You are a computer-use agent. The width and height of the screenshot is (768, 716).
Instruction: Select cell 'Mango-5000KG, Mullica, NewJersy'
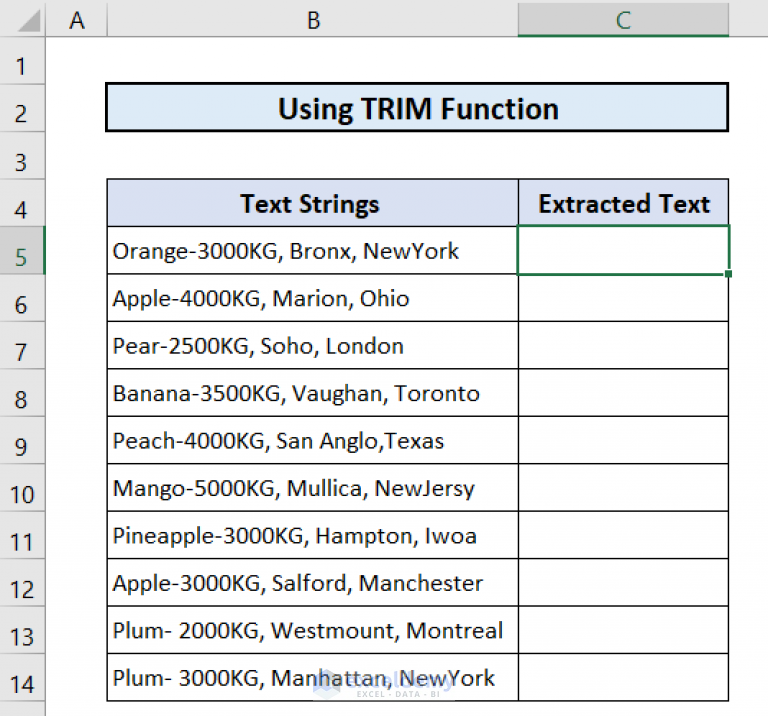point(312,488)
